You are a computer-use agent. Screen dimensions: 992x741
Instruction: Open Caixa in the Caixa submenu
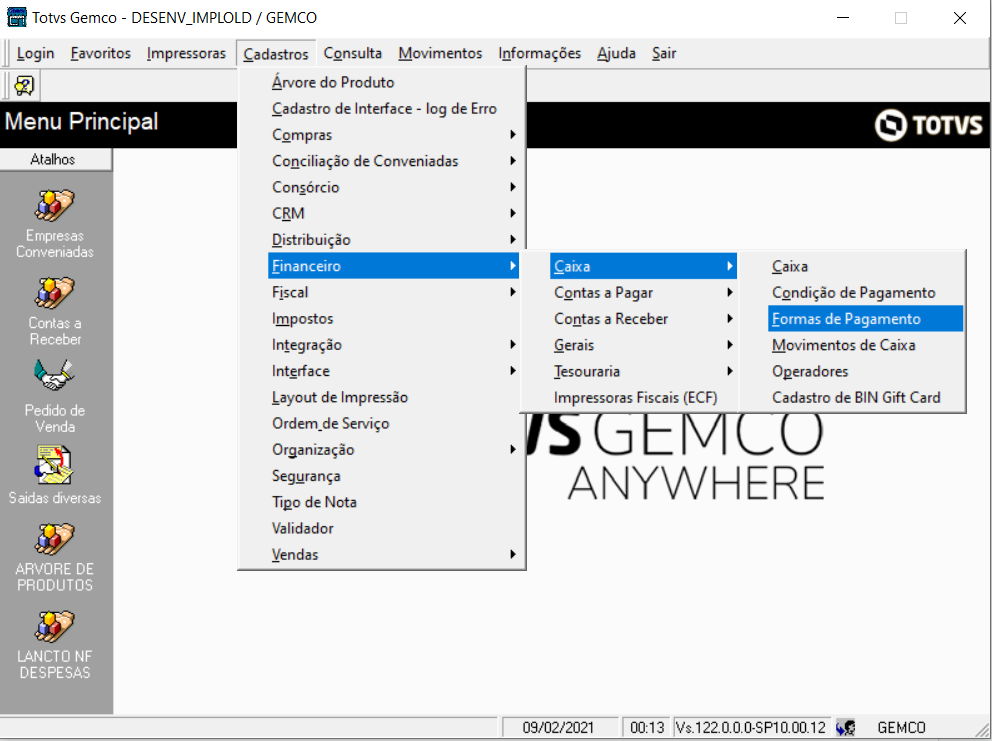865,266
